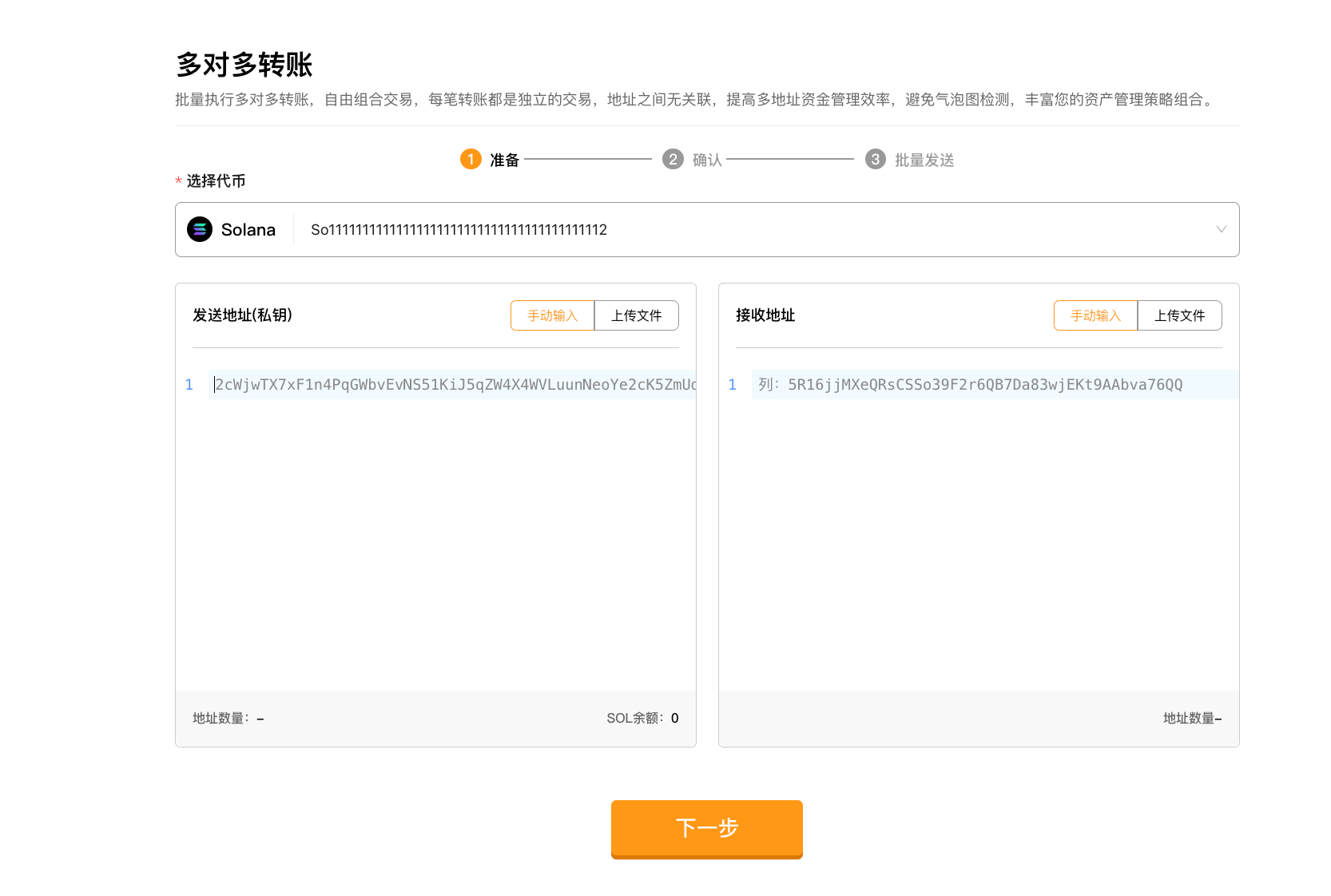
Task: Enable 手动输入 for sender private keys
Action: (552, 315)
